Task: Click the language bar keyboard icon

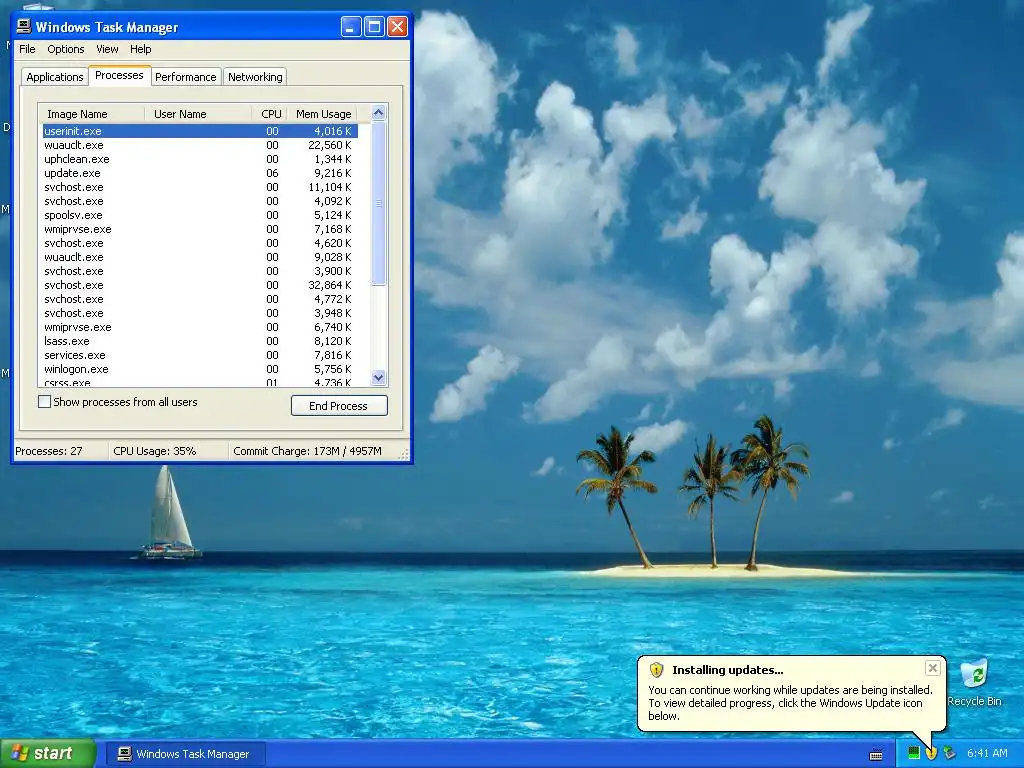Action: pyautogui.click(x=876, y=755)
